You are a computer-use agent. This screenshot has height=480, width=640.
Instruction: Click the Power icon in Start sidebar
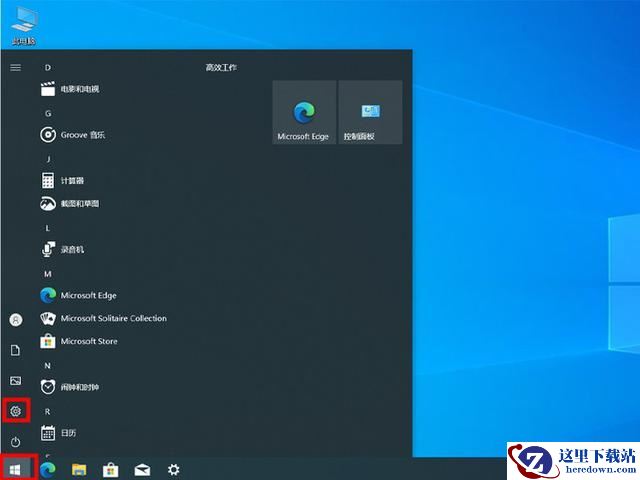click(16, 442)
